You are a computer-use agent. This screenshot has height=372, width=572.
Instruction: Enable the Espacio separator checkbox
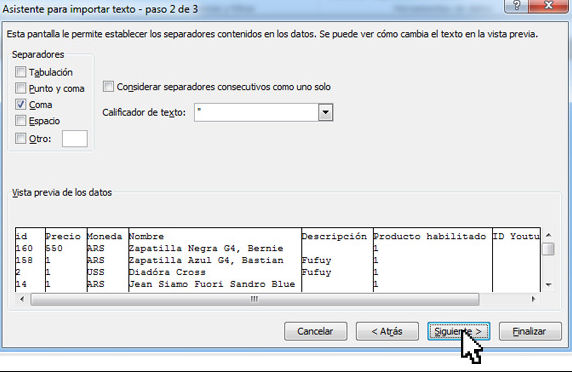point(20,120)
